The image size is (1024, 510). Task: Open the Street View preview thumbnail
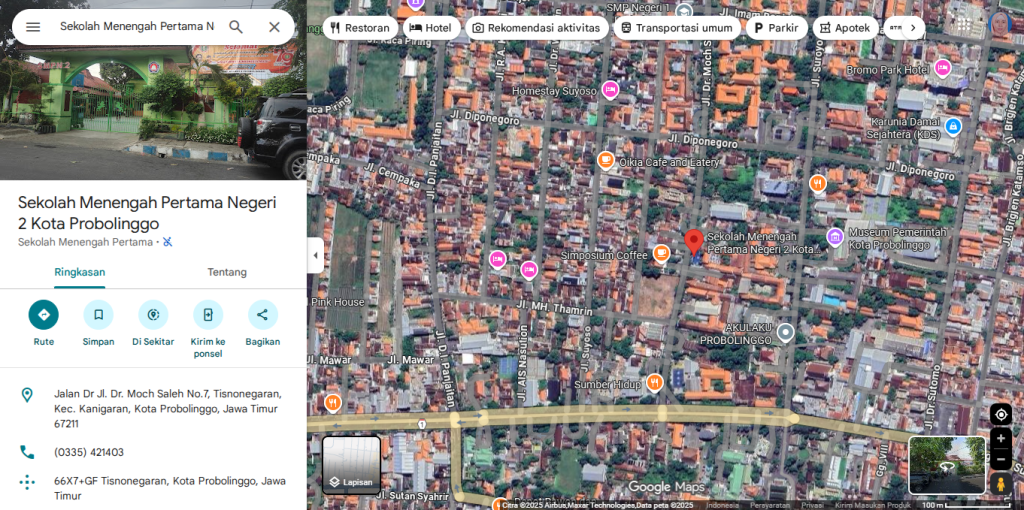947,465
